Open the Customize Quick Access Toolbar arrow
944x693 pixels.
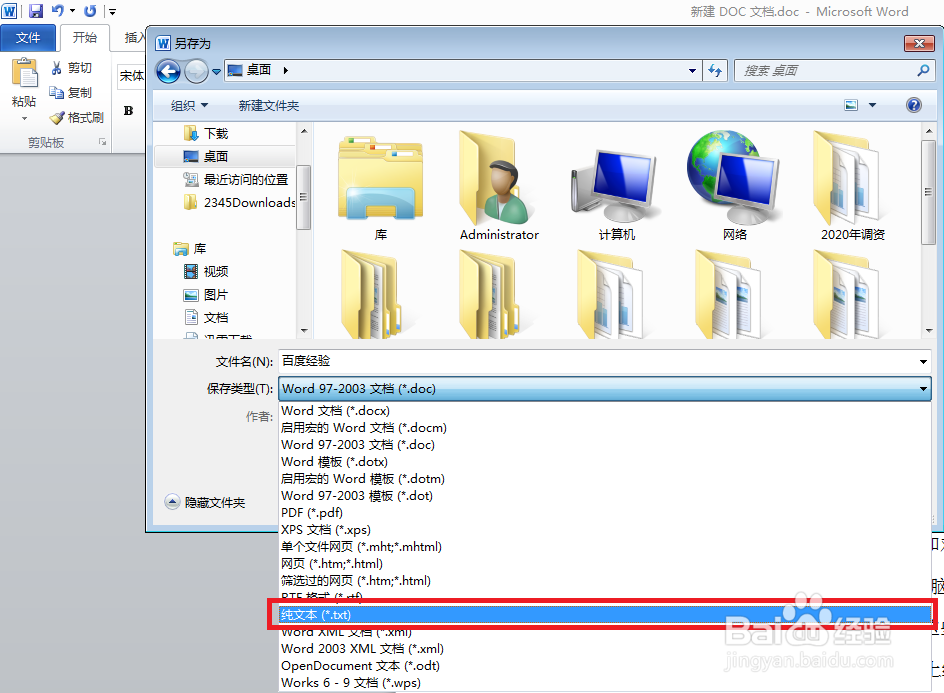112,11
